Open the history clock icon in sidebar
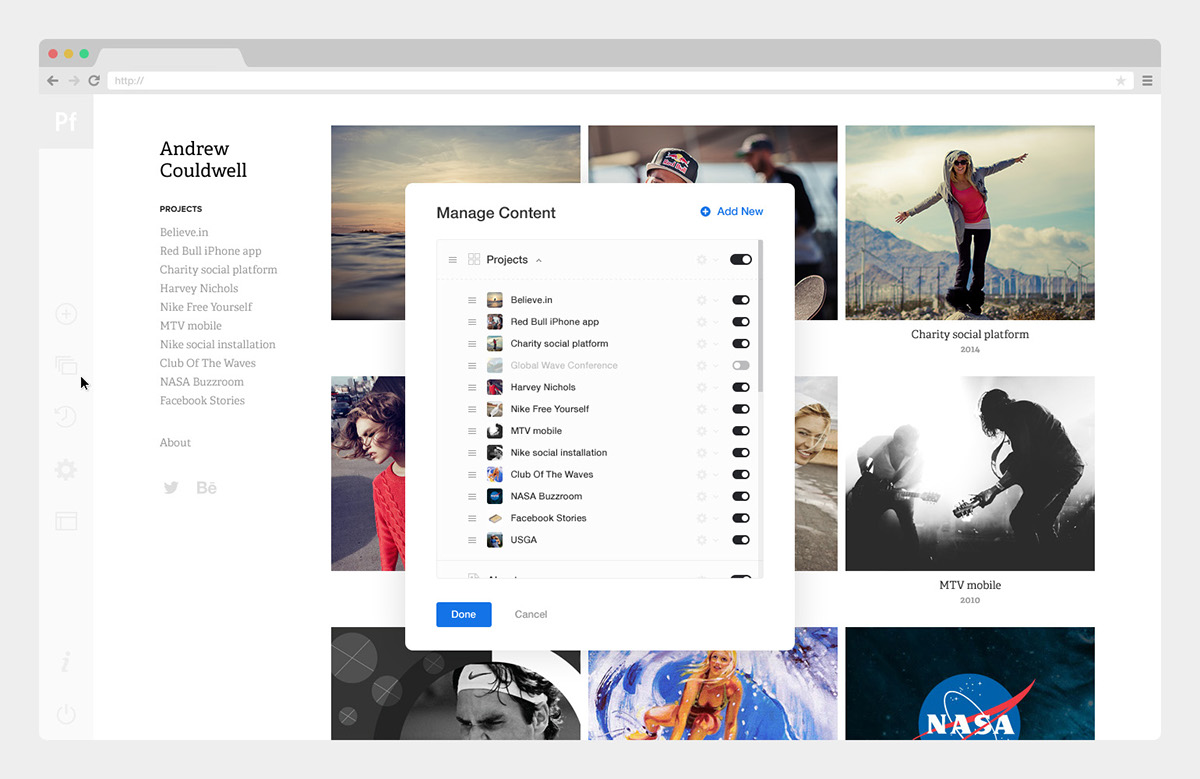This screenshot has height=779, width=1200. point(66,417)
